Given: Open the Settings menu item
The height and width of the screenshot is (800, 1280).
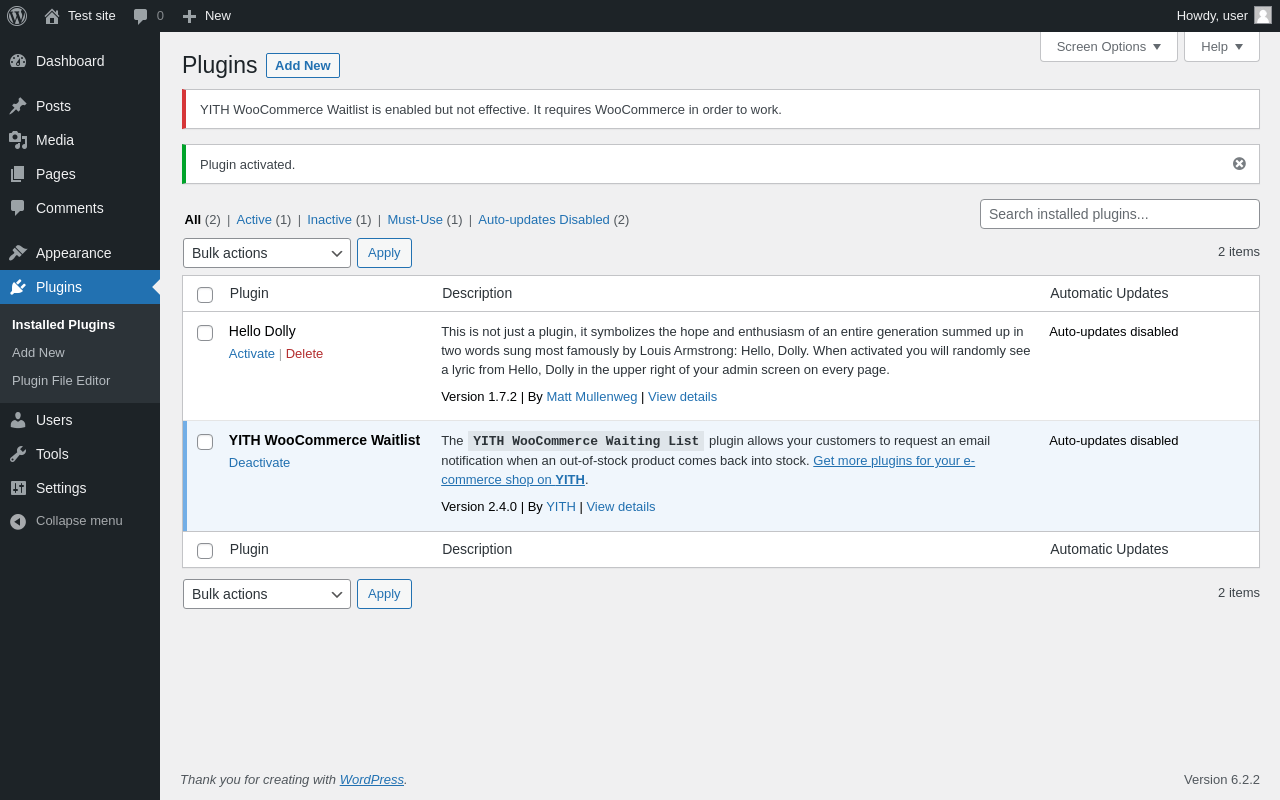Looking at the screenshot, I should pos(61,488).
